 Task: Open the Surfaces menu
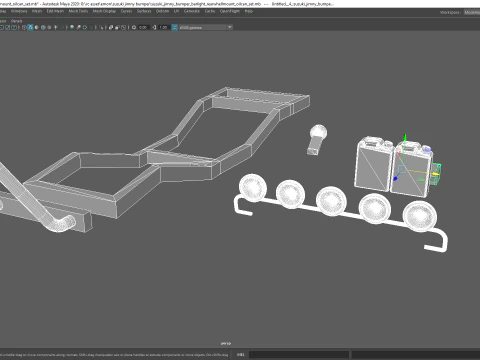tap(144, 11)
